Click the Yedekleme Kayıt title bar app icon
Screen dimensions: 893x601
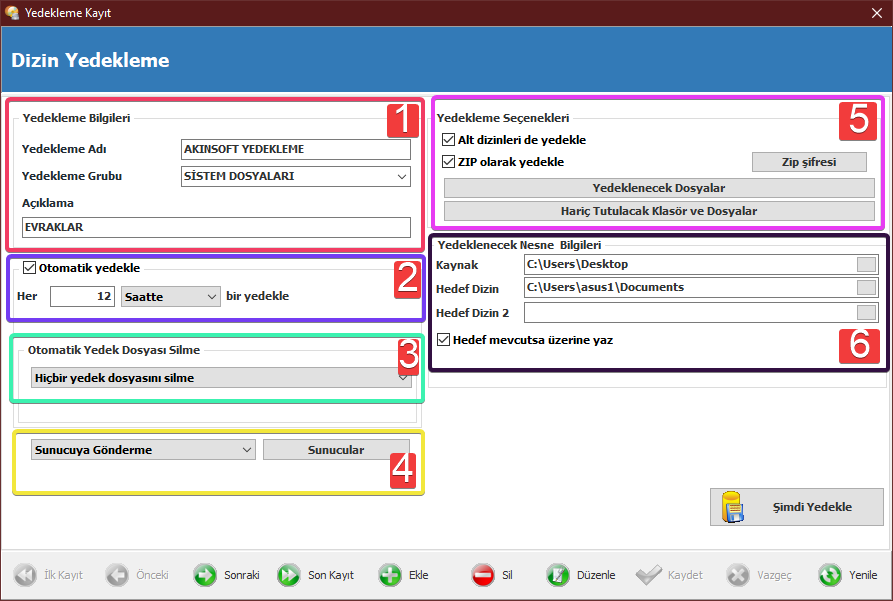[x=11, y=13]
